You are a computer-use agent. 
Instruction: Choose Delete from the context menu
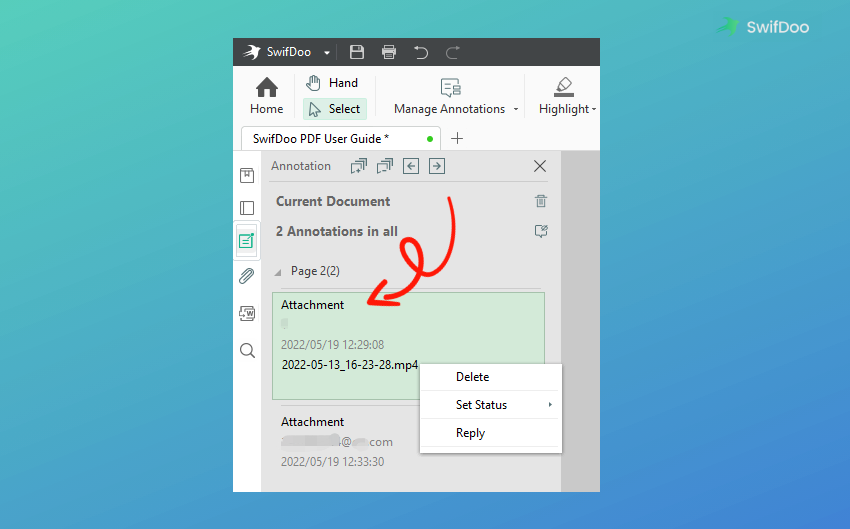coord(491,377)
